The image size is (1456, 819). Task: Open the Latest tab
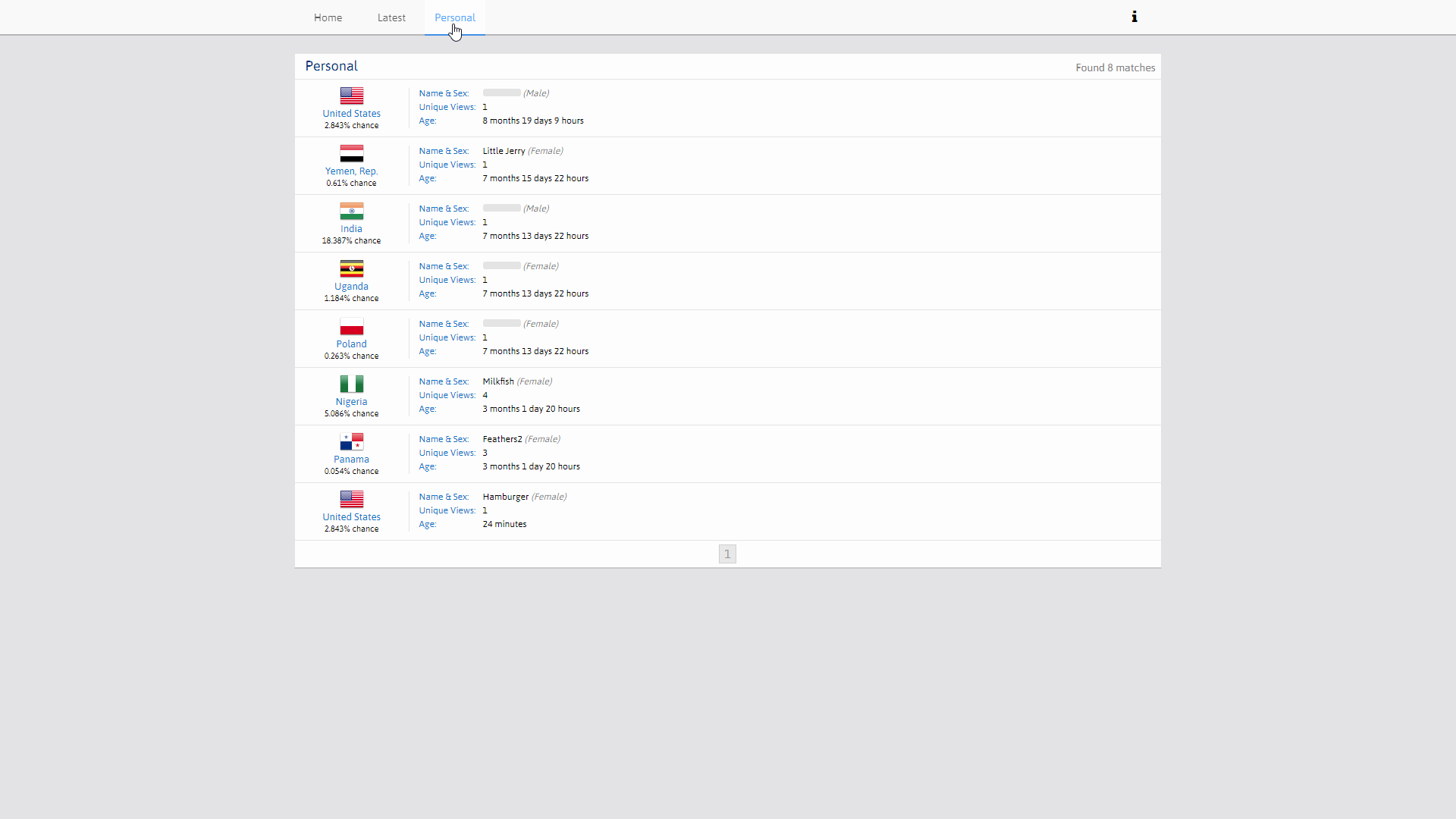[391, 17]
